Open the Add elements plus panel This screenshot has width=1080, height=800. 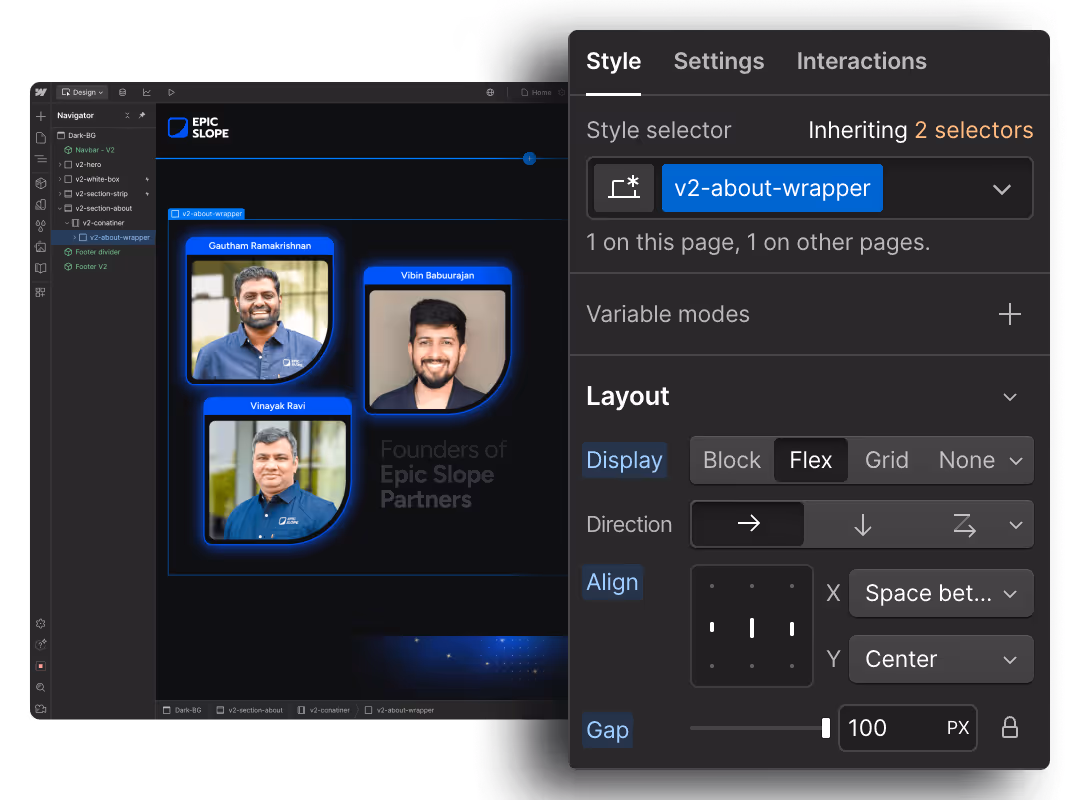tap(41, 116)
